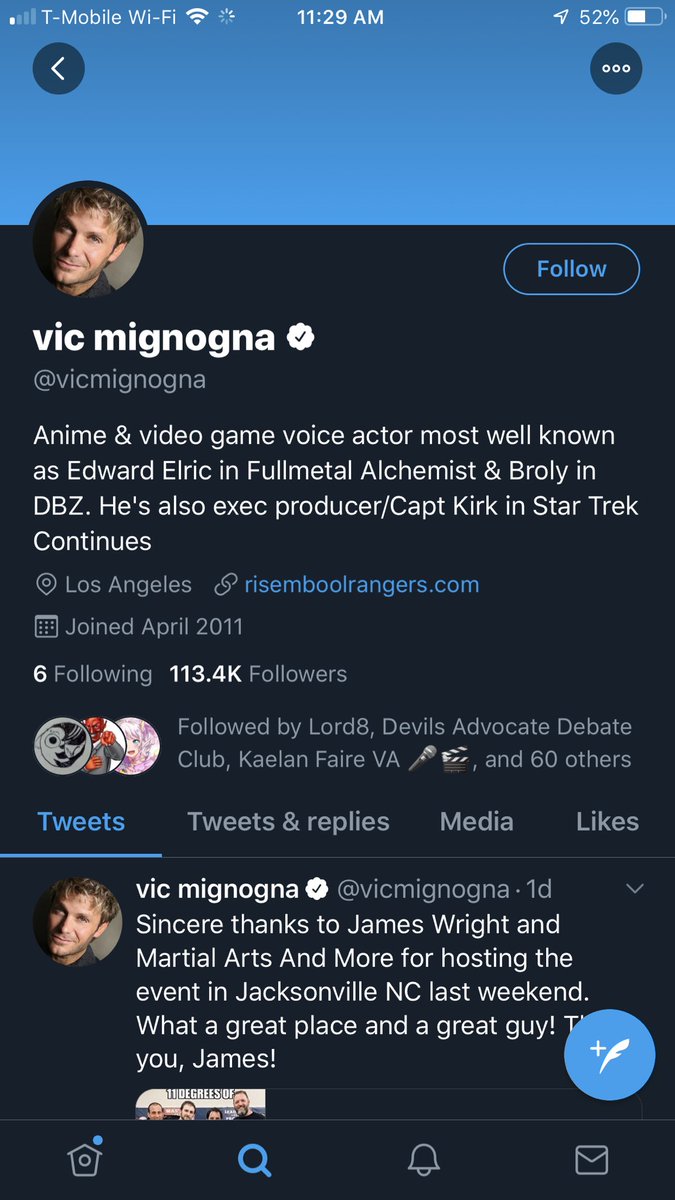The image size is (675, 1200).
Task: Open the Home tab icon in bottom bar
Action: click(85, 1158)
